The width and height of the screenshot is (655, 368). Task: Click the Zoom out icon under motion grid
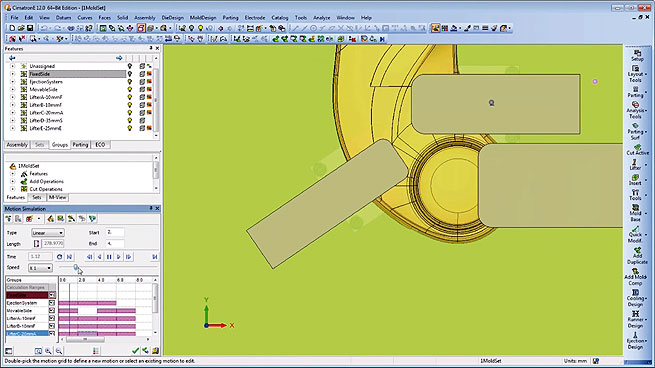pos(59,351)
